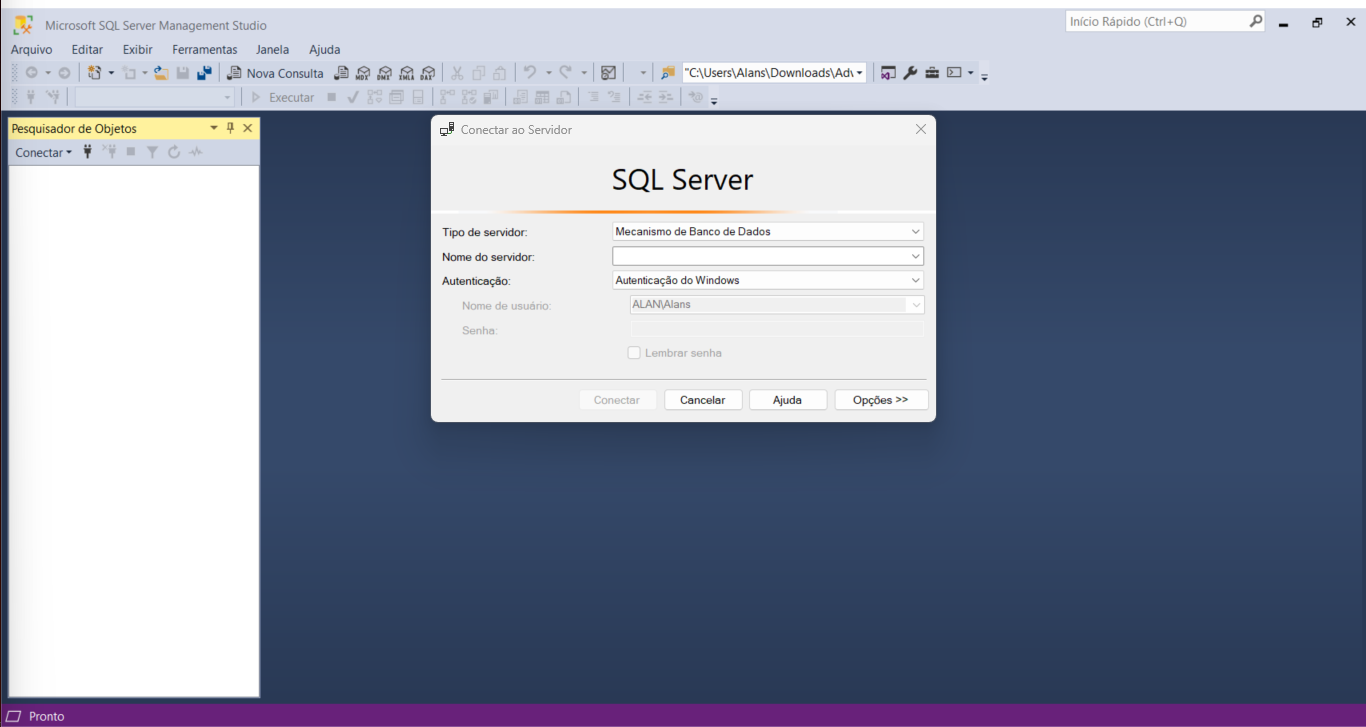Open the New Project dropdown arrow
The image size is (1366, 727).
pos(111,73)
